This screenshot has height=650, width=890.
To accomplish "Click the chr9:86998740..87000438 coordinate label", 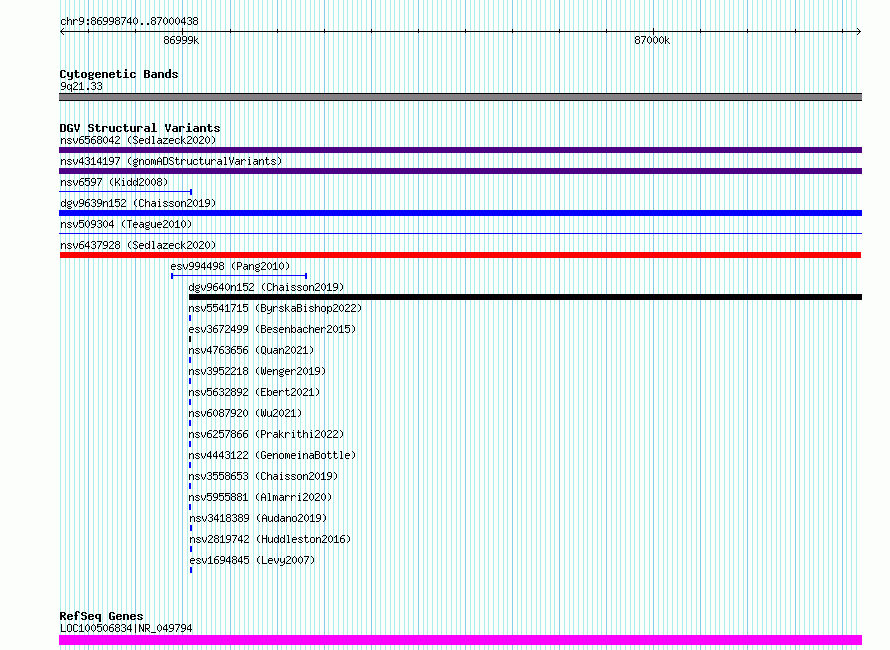I will [129, 21].
